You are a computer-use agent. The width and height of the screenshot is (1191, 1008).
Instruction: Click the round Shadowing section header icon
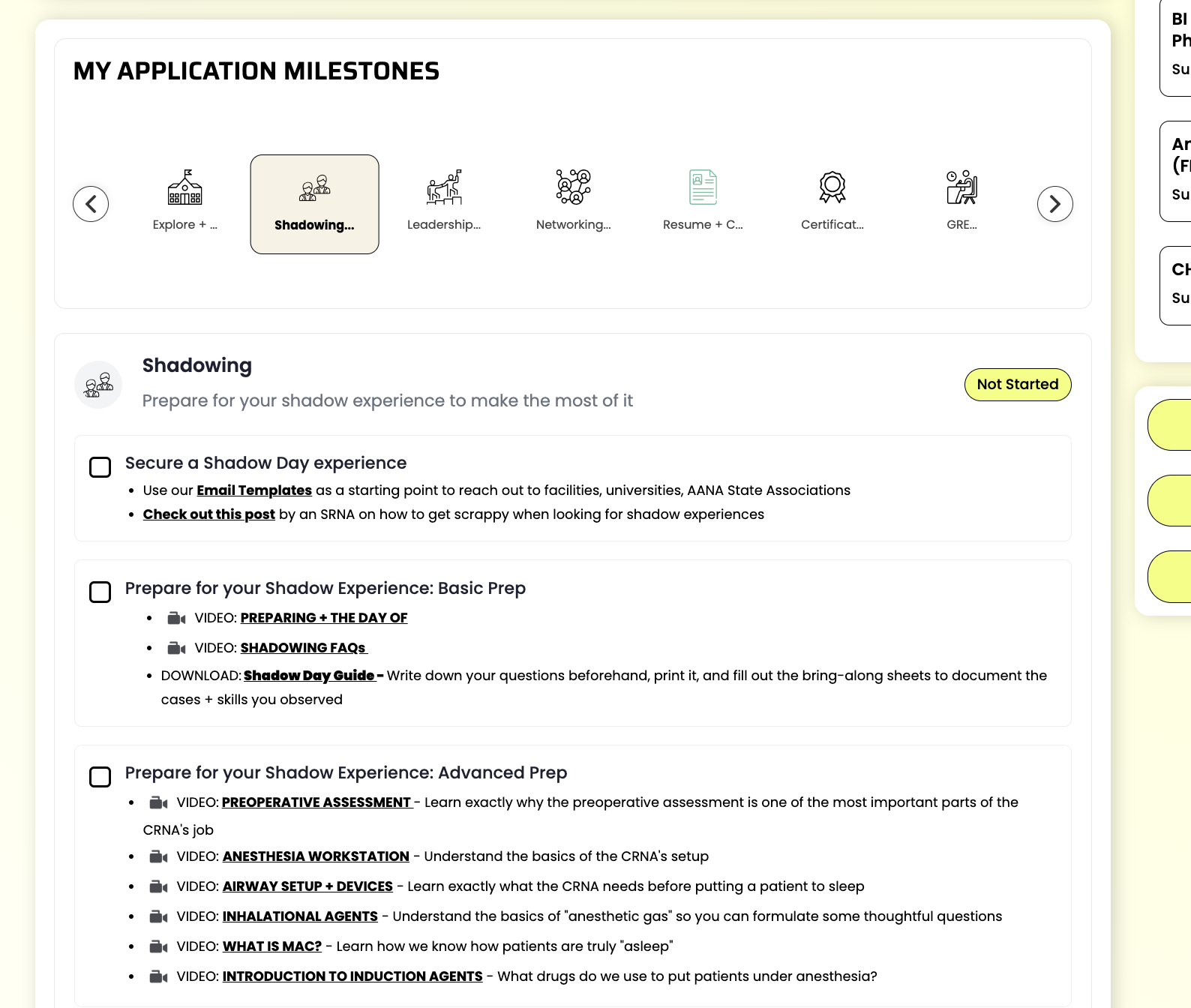click(98, 385)
